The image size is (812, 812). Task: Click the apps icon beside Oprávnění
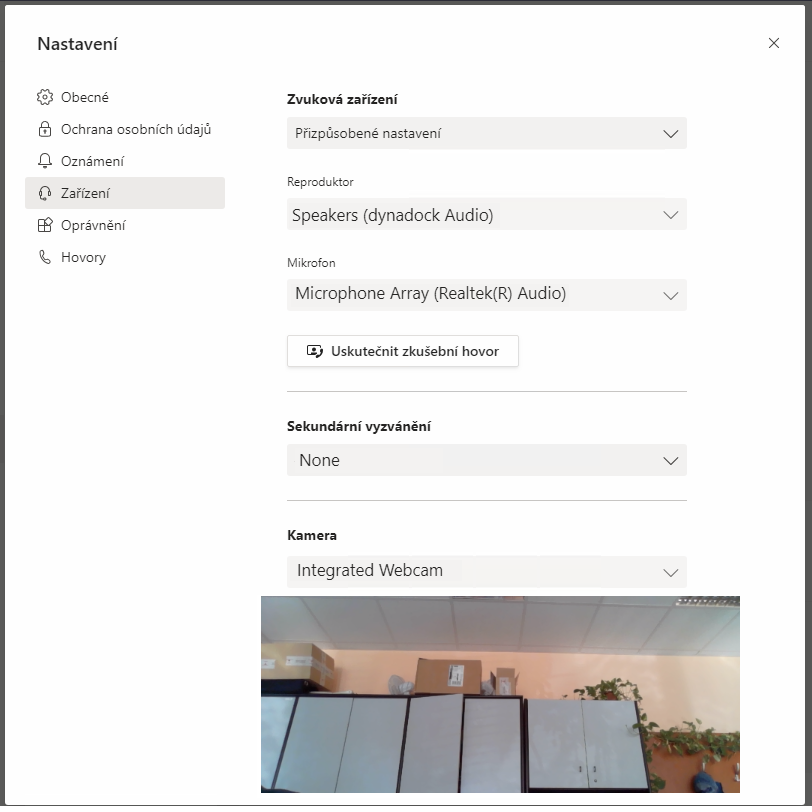click(x=45, y=225)
